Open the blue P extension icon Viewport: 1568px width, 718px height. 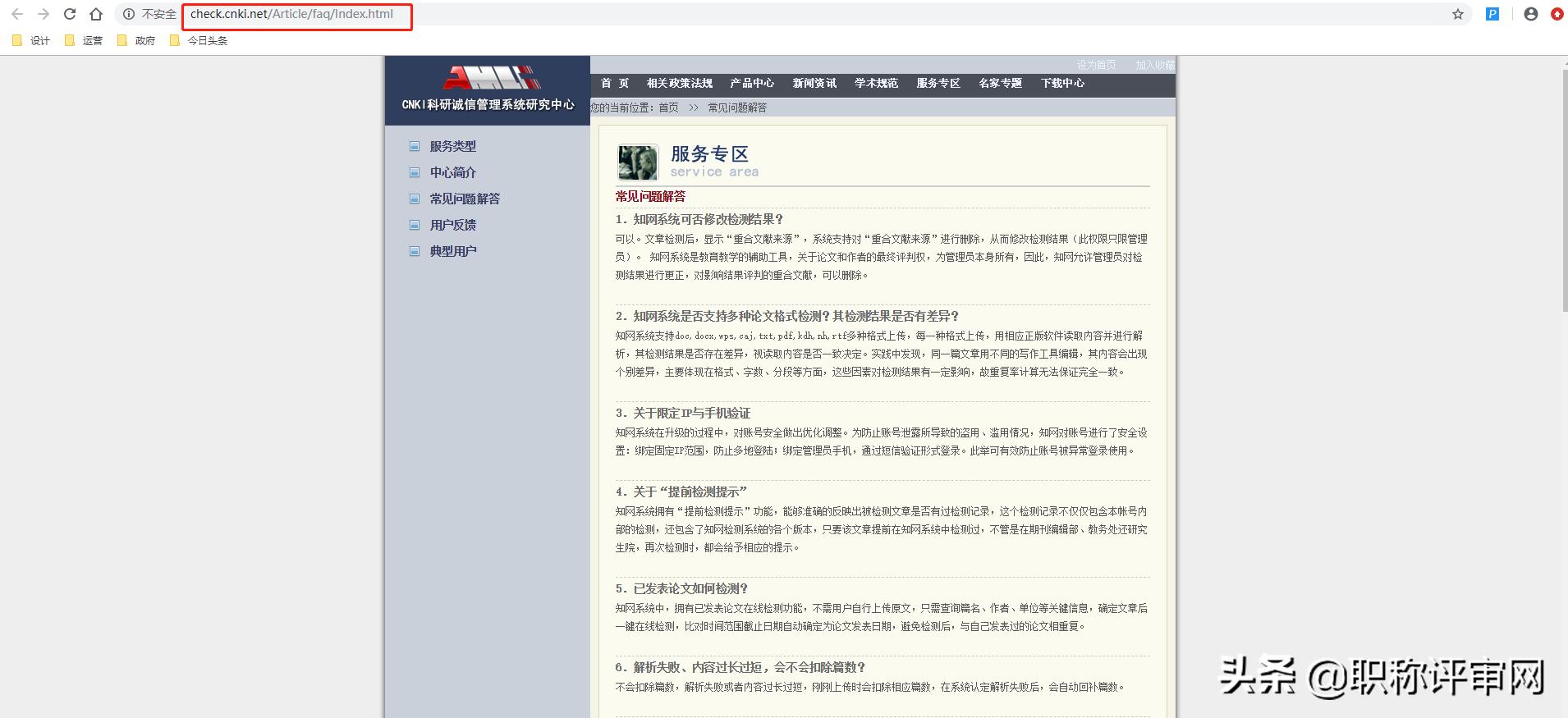coord(1492,14)
